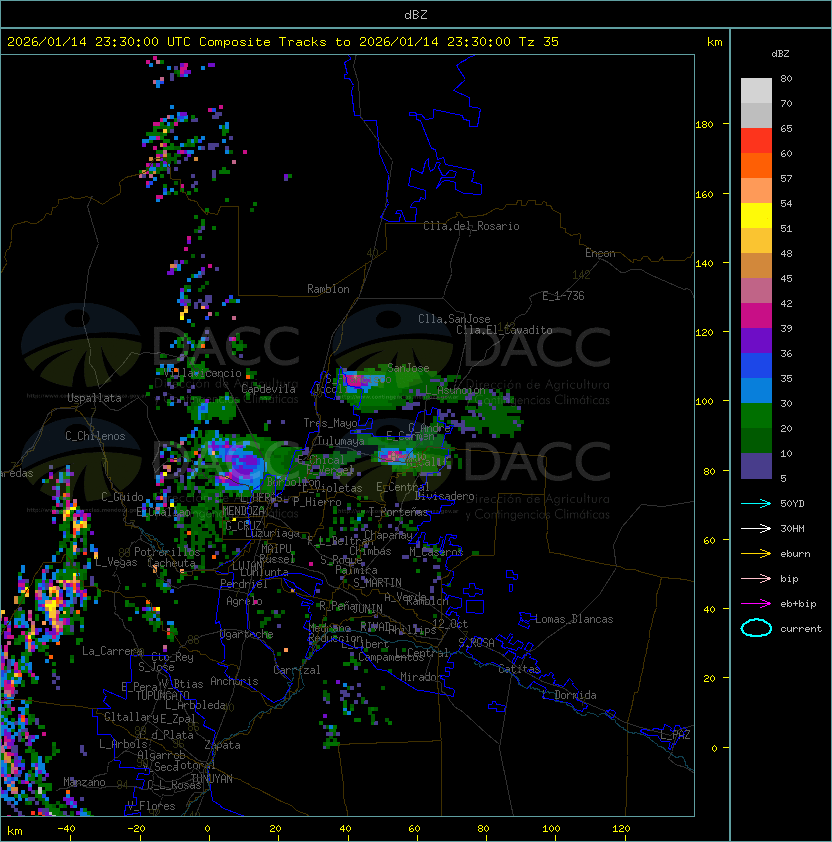
Task: Click the 'Cila.SanJose' place label
Action: point(454,319)
